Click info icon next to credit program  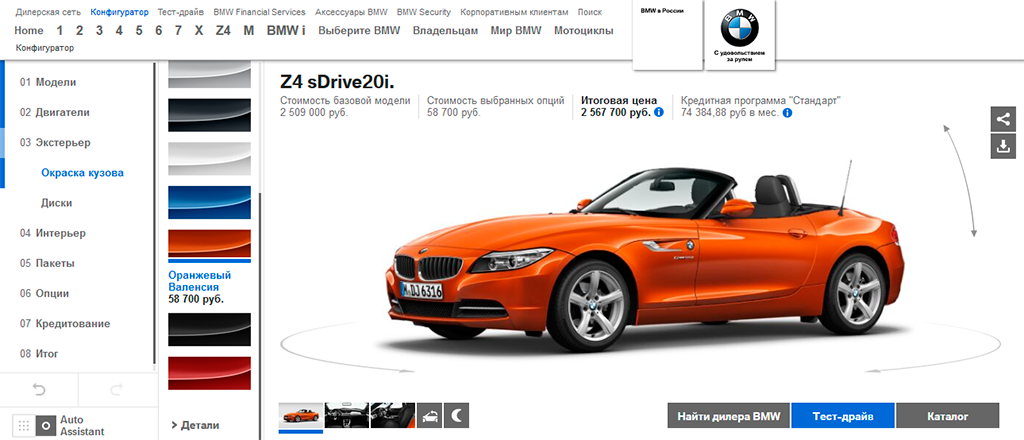coord(788,112)
